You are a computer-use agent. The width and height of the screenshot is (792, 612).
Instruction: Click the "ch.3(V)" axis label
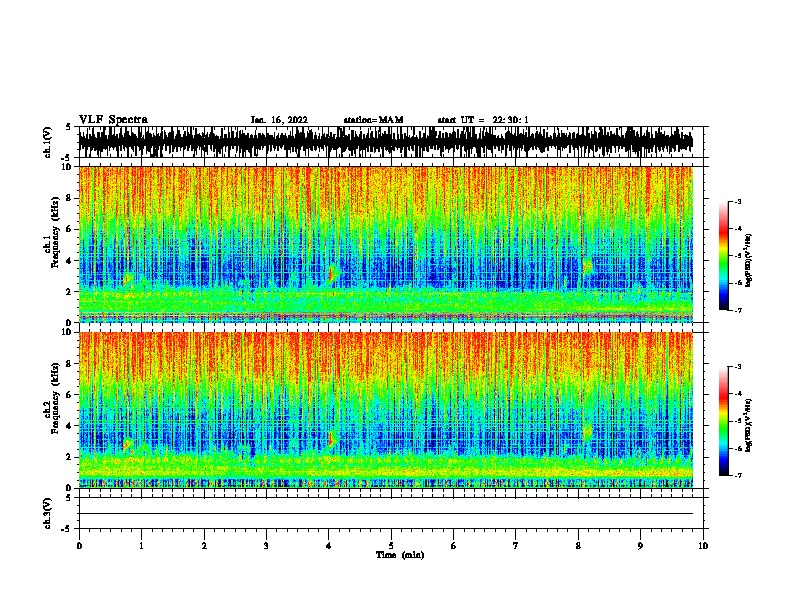click(x=48, y=513)
